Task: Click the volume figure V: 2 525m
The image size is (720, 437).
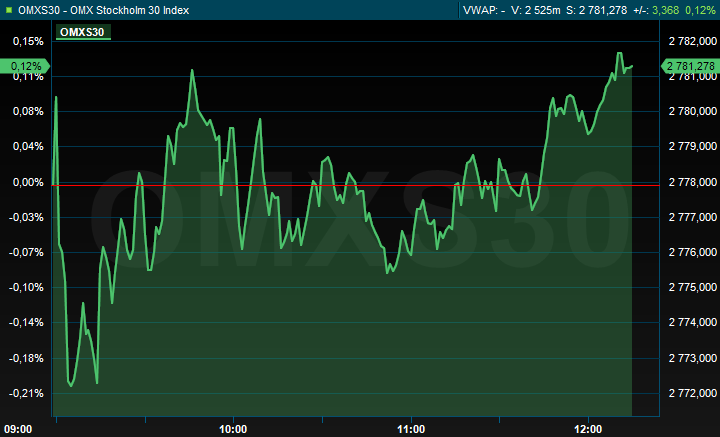Action: (536, 10)
